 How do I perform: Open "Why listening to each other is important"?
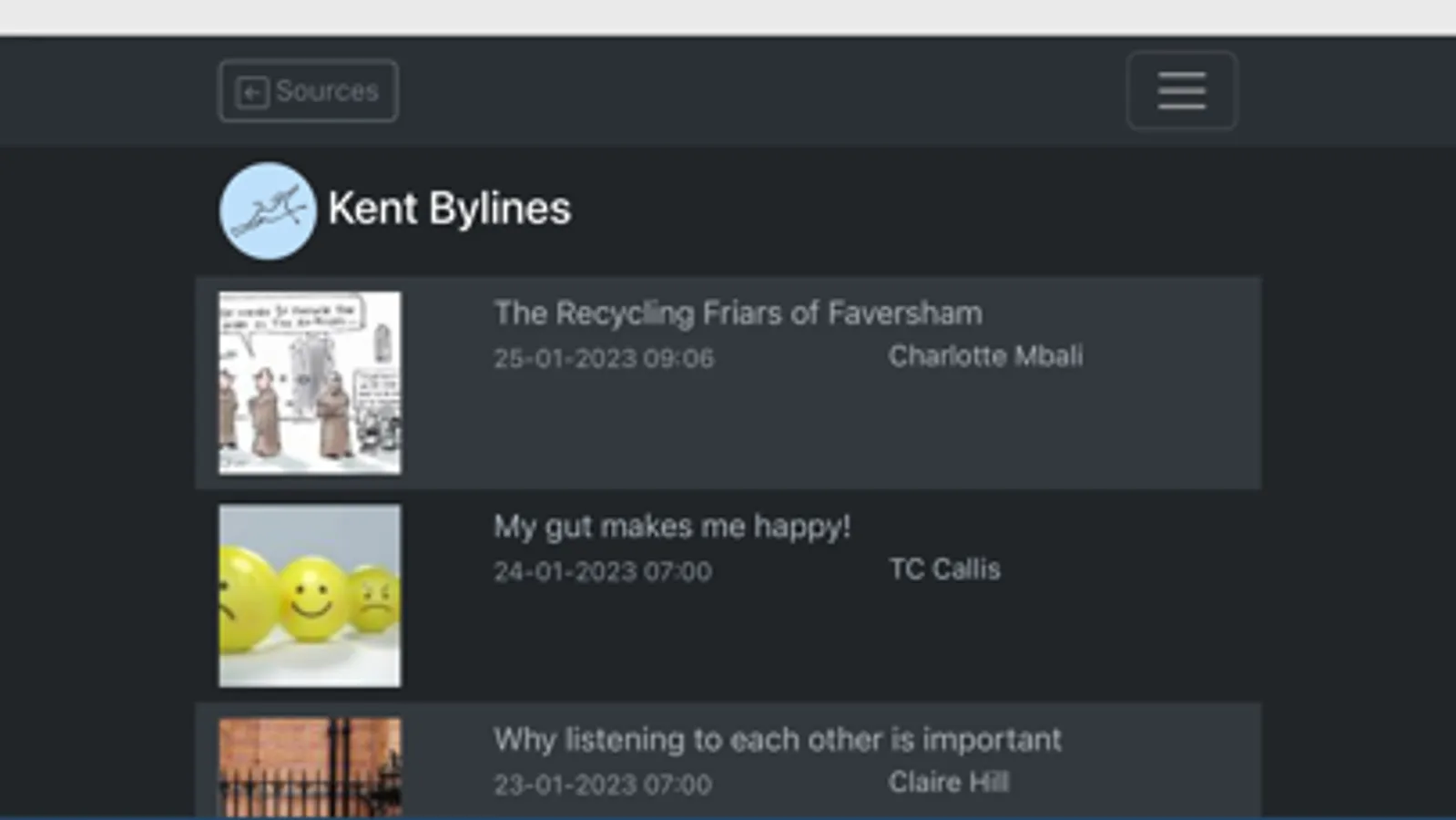point(777,740)
